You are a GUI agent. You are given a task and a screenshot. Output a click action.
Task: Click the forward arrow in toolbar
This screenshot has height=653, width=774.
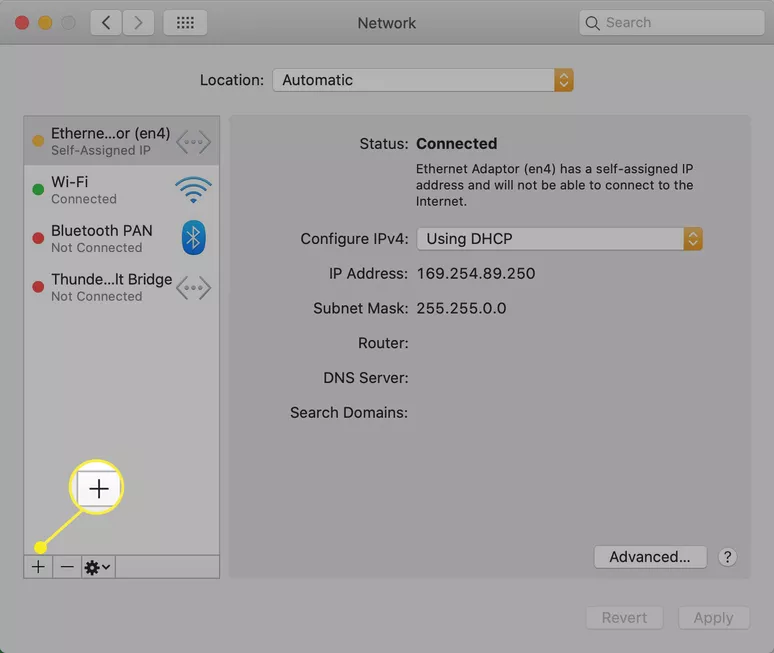[x=138, y=23]
